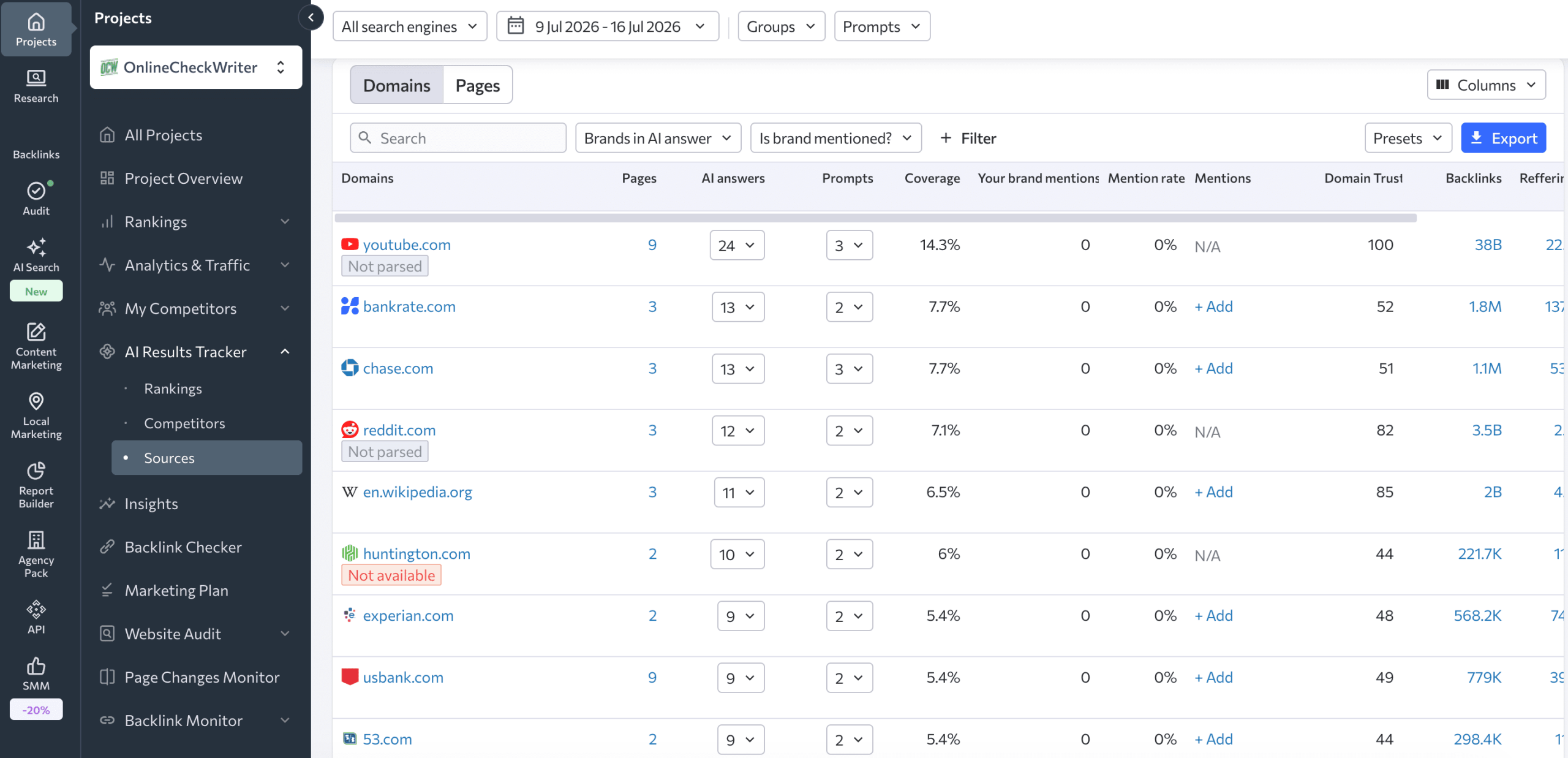This screenshot has height=758, width=1568.
Task: Open the en.wikipedia.org domain link
Action: pyautogui.click(x=417, y=491)
